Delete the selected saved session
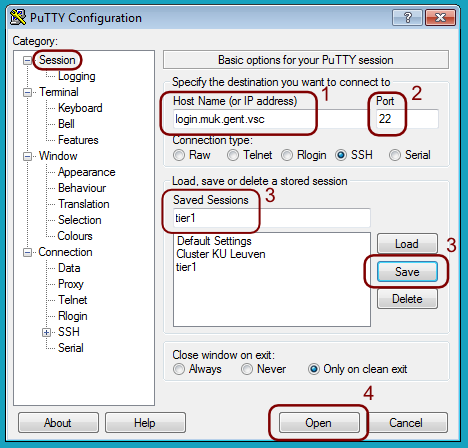The width and height of the screenshot is (468, 448). [x=407, y=299]
